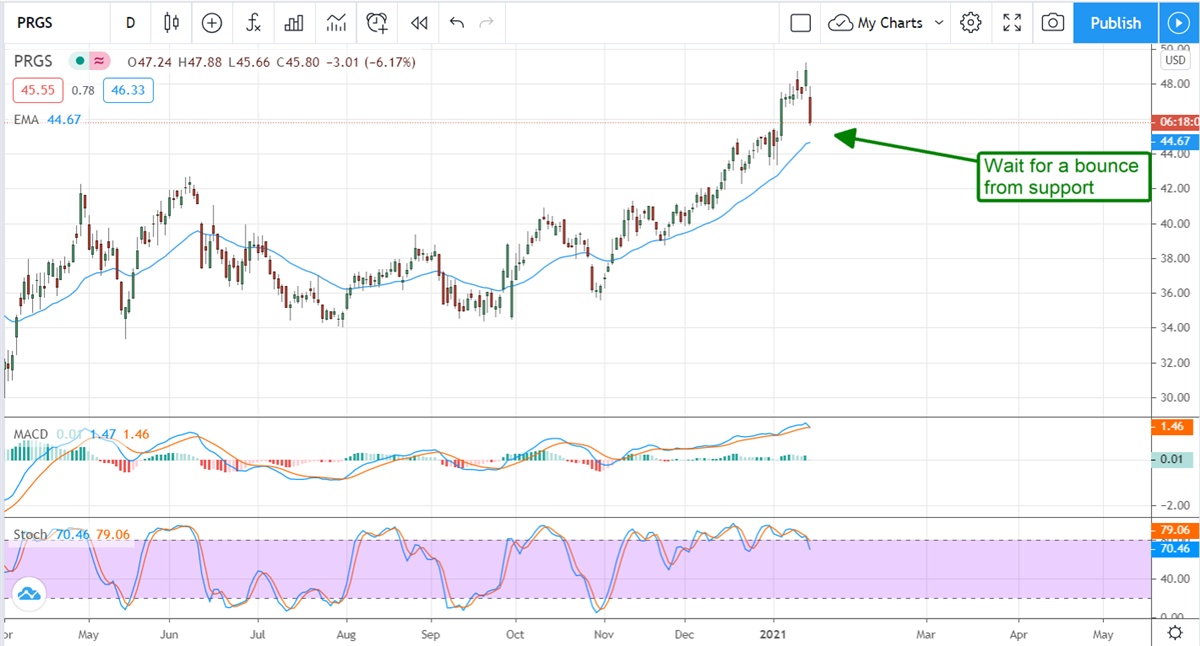Open the fx indicators menu

(254, 22)
